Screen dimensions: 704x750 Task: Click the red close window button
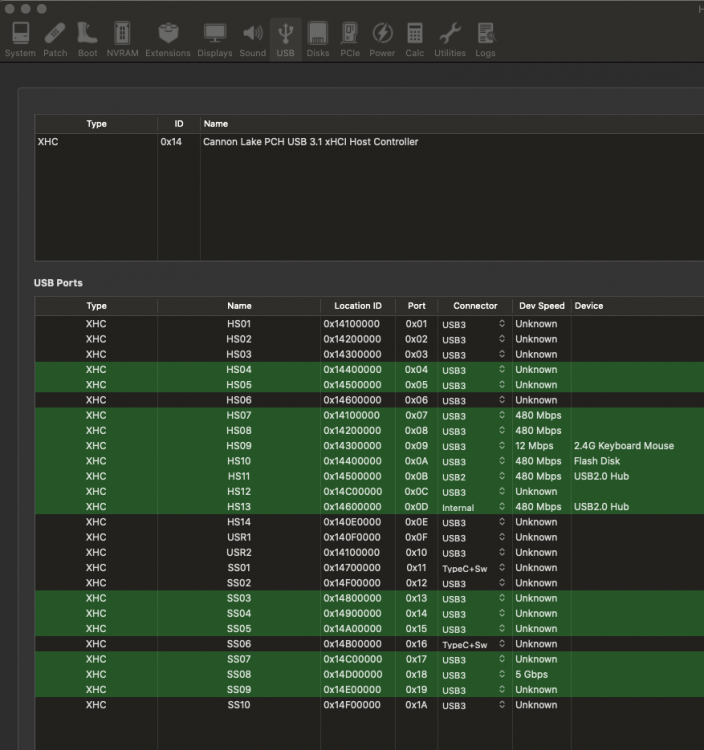pyautogui.click(x=10, y=9)
